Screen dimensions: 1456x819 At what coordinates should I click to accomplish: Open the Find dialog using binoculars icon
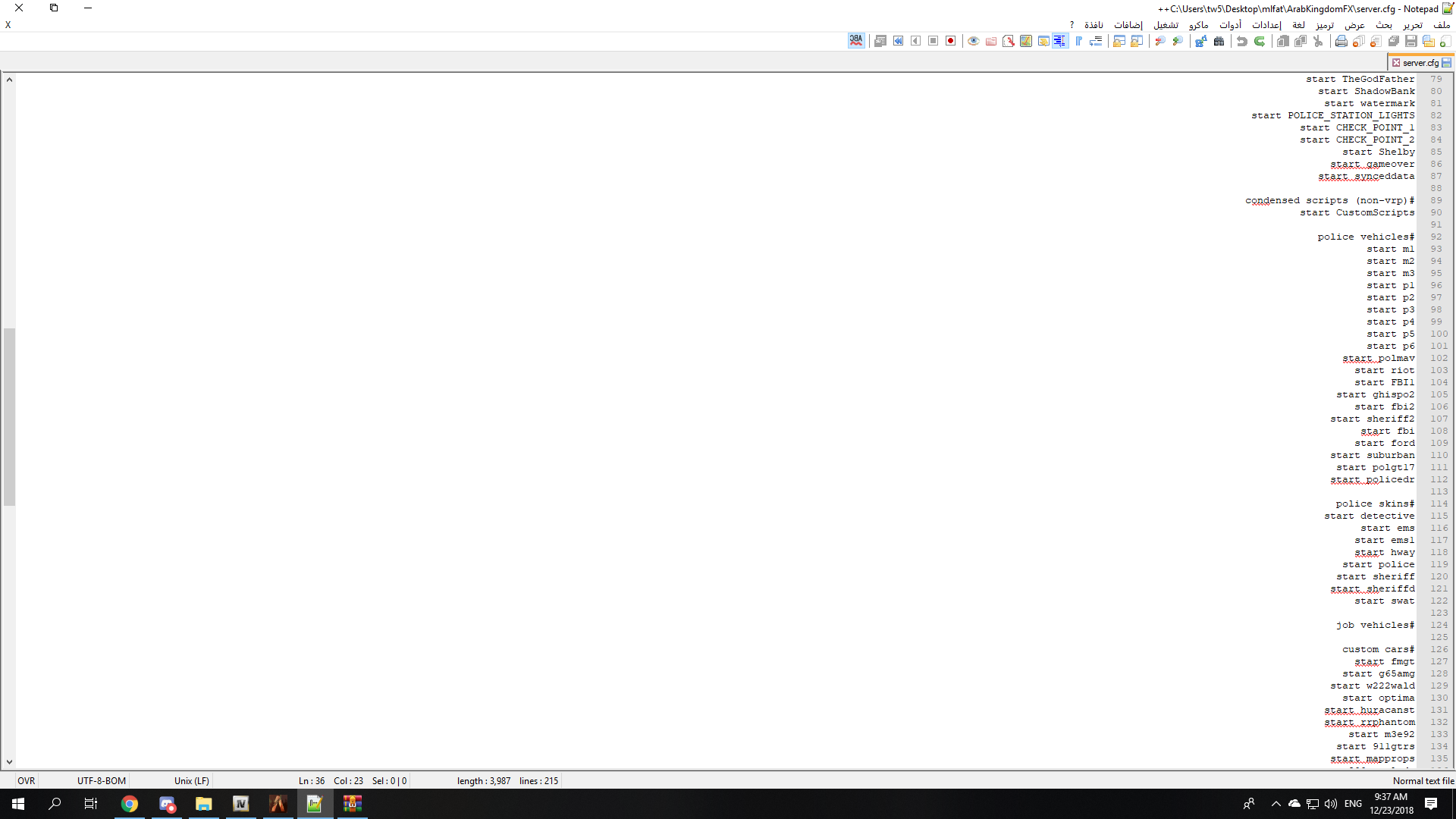[1219, 41]
